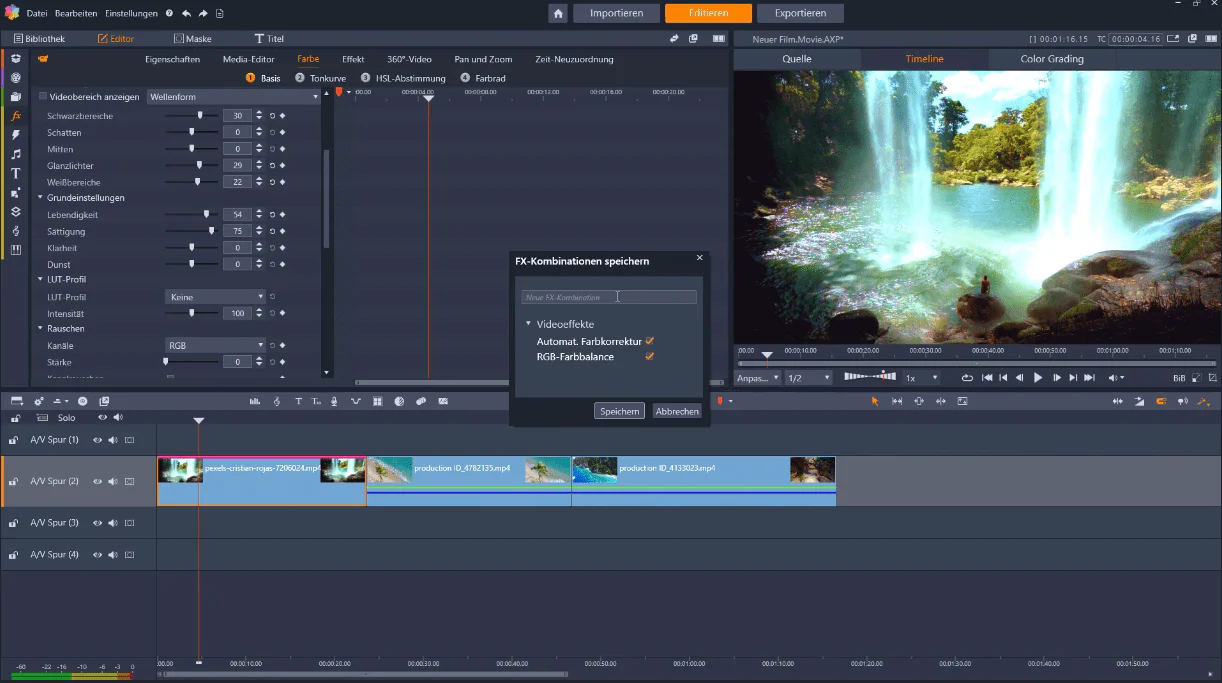Toggle the loop playback icon
The image size is (1222, 683).
967,378
